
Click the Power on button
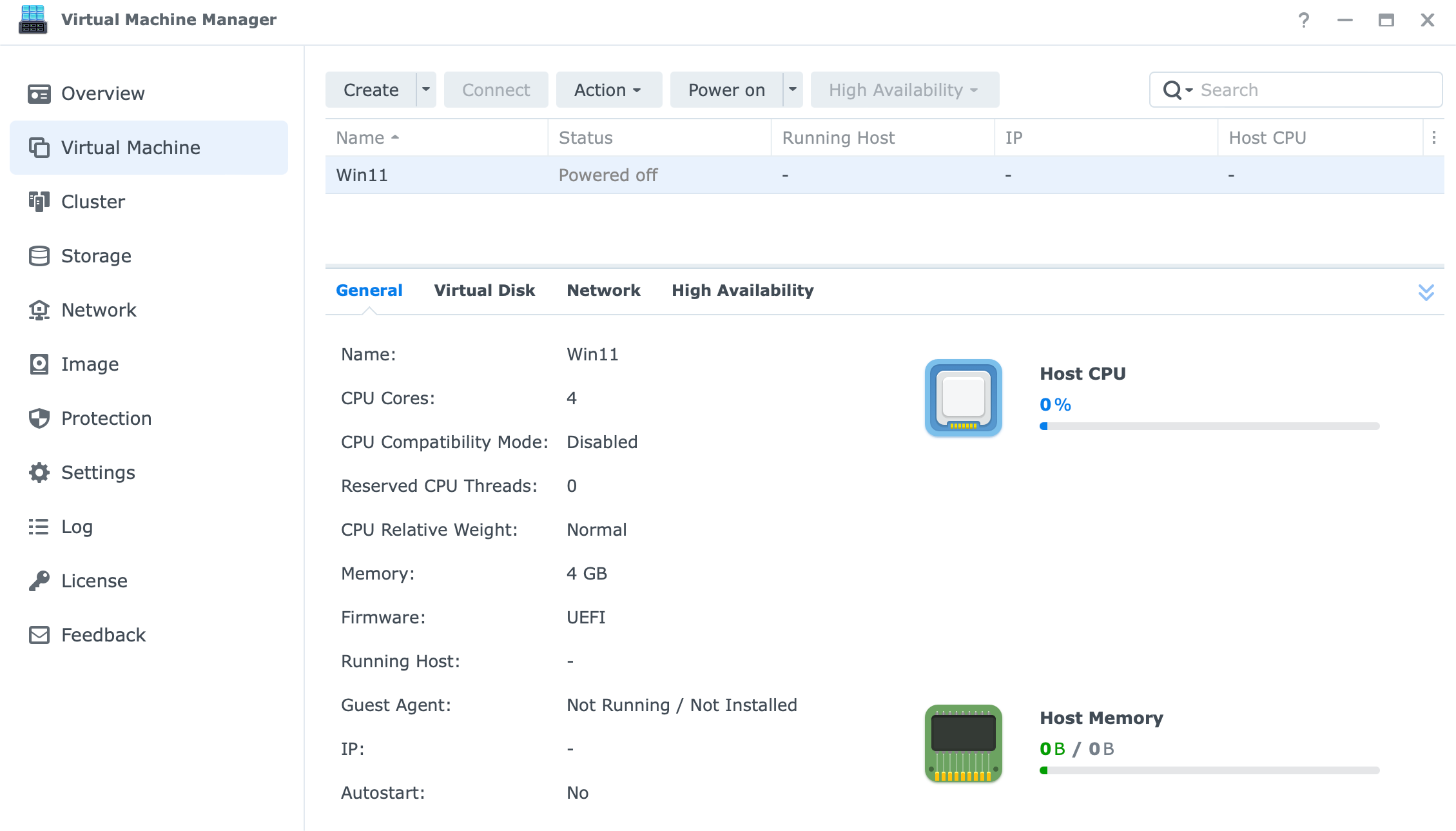[x=726, y=90]
